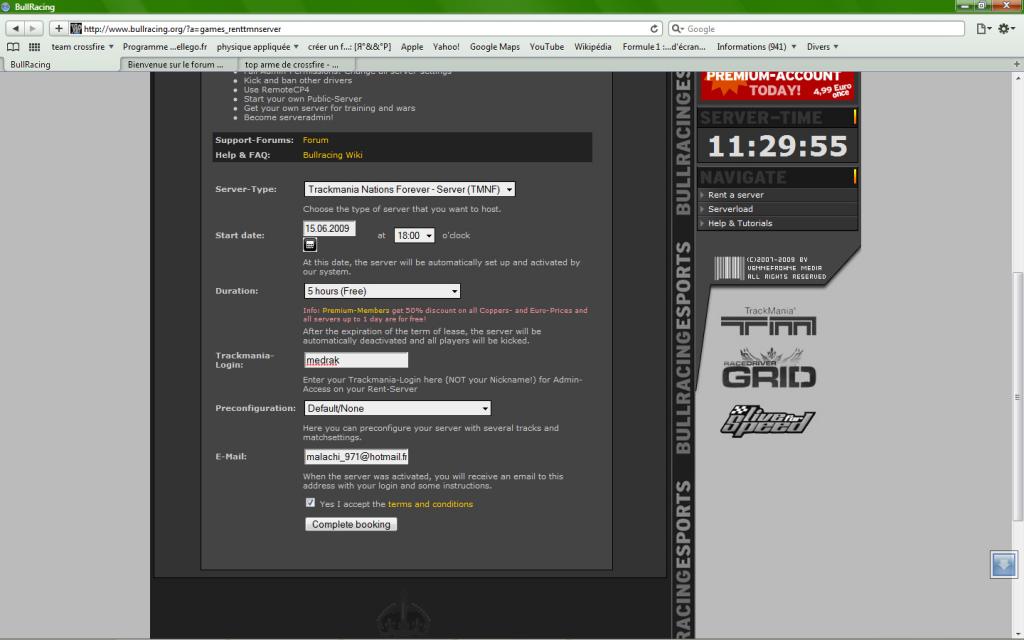Click the Premium-Members info text
The width and height of the screenshot is (1024, 640).
(445, 315)
